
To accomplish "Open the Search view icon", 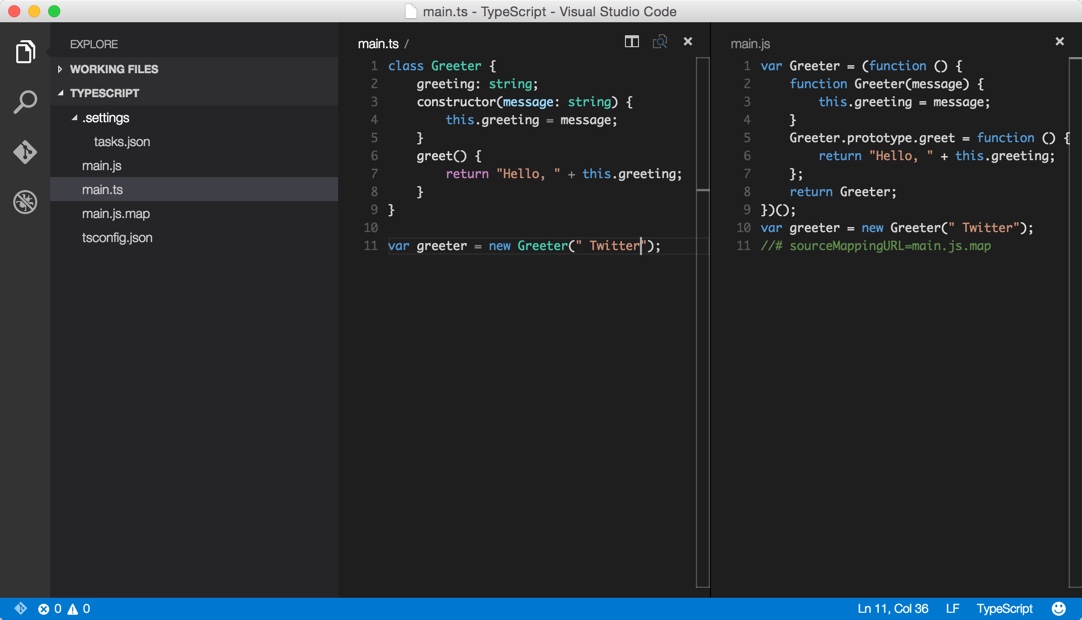I will (25, 102).
